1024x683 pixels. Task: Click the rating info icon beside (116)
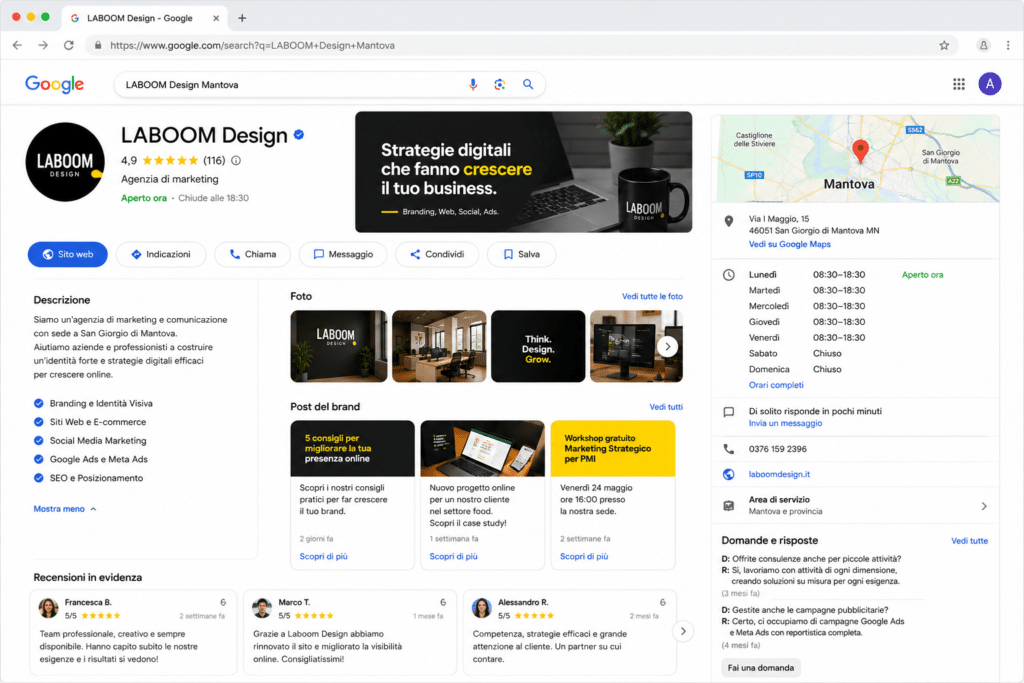click(236, 161)
